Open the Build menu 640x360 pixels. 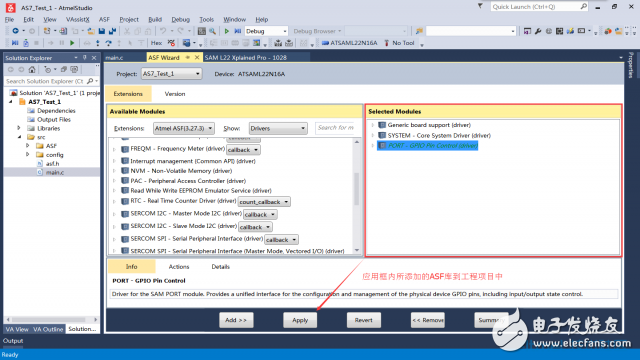pyautogui.click(x=155, y=19)
